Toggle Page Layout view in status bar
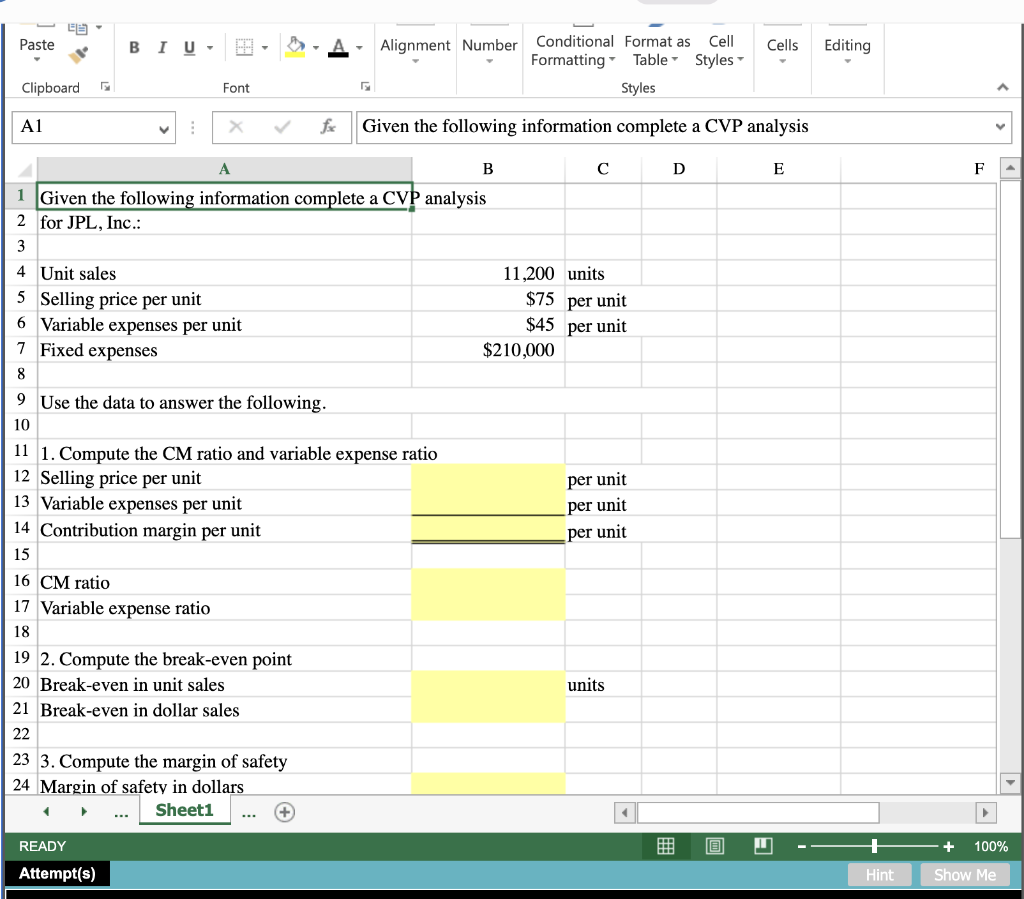 tap(715, 846)
